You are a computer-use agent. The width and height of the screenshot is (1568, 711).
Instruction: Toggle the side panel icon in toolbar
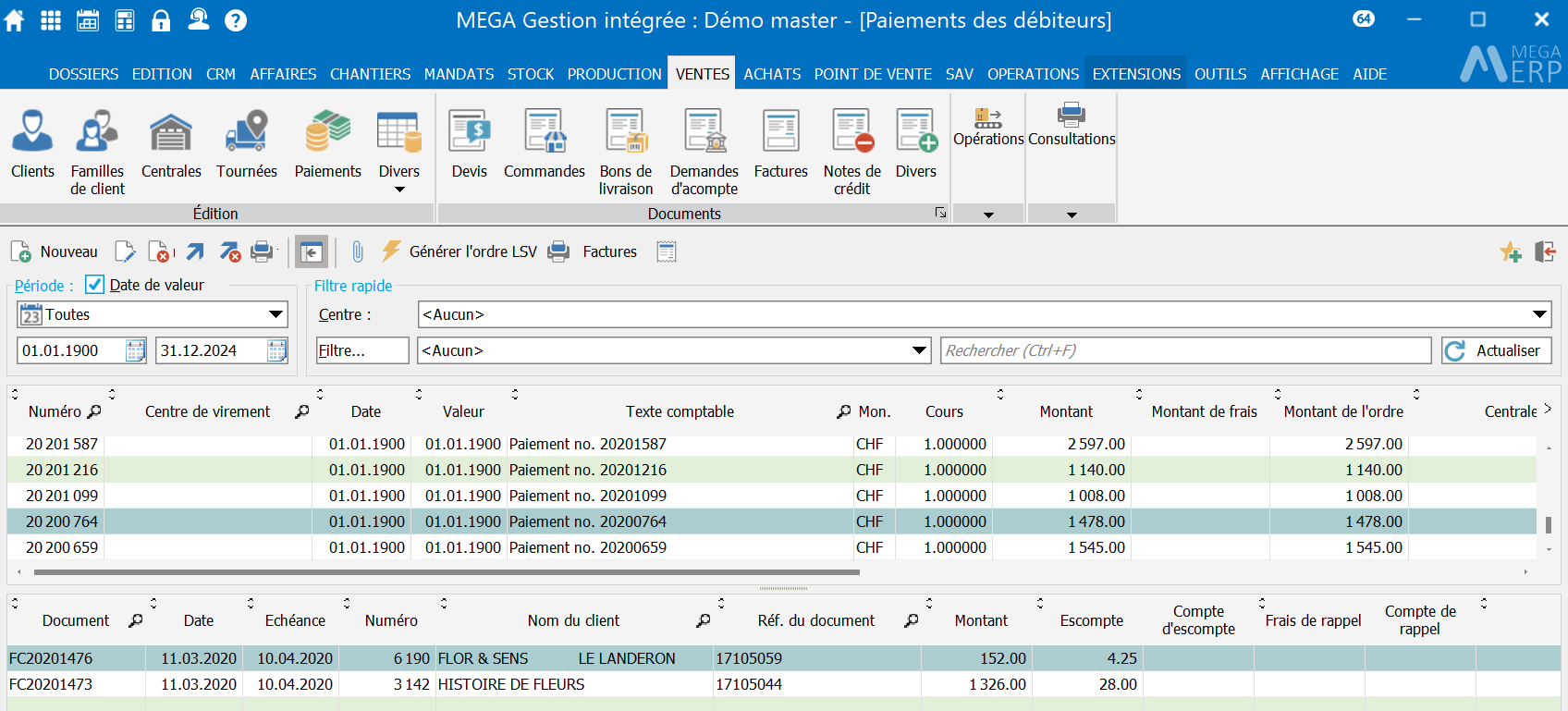[312, 251]
